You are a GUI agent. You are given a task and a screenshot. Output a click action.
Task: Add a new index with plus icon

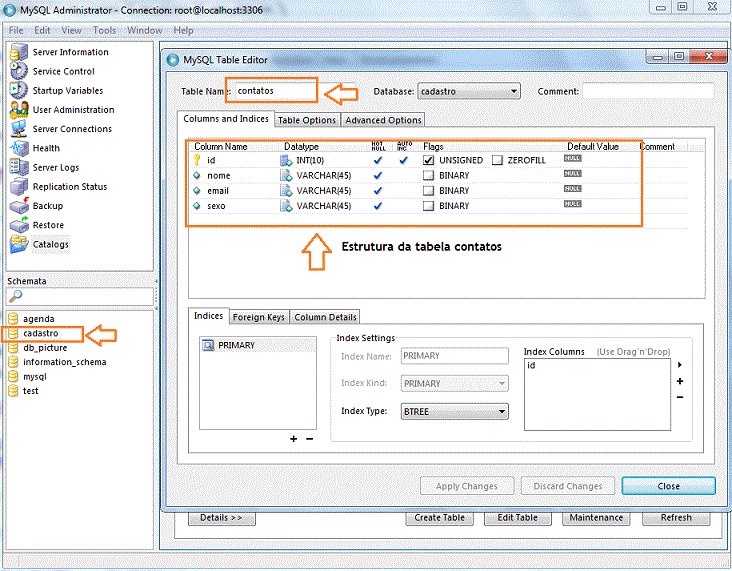293,439
